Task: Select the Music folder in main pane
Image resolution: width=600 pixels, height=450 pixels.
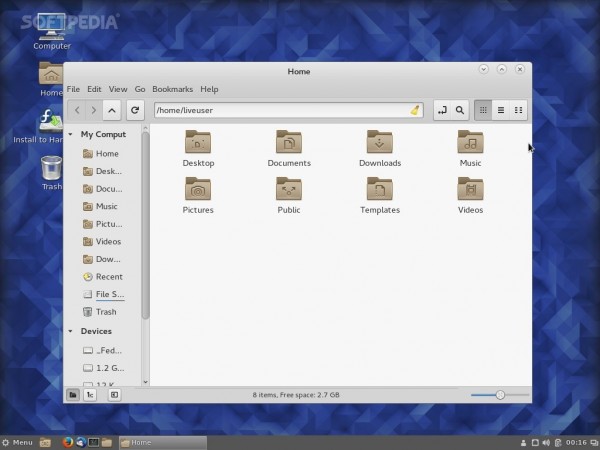Action: coord(470,148)
